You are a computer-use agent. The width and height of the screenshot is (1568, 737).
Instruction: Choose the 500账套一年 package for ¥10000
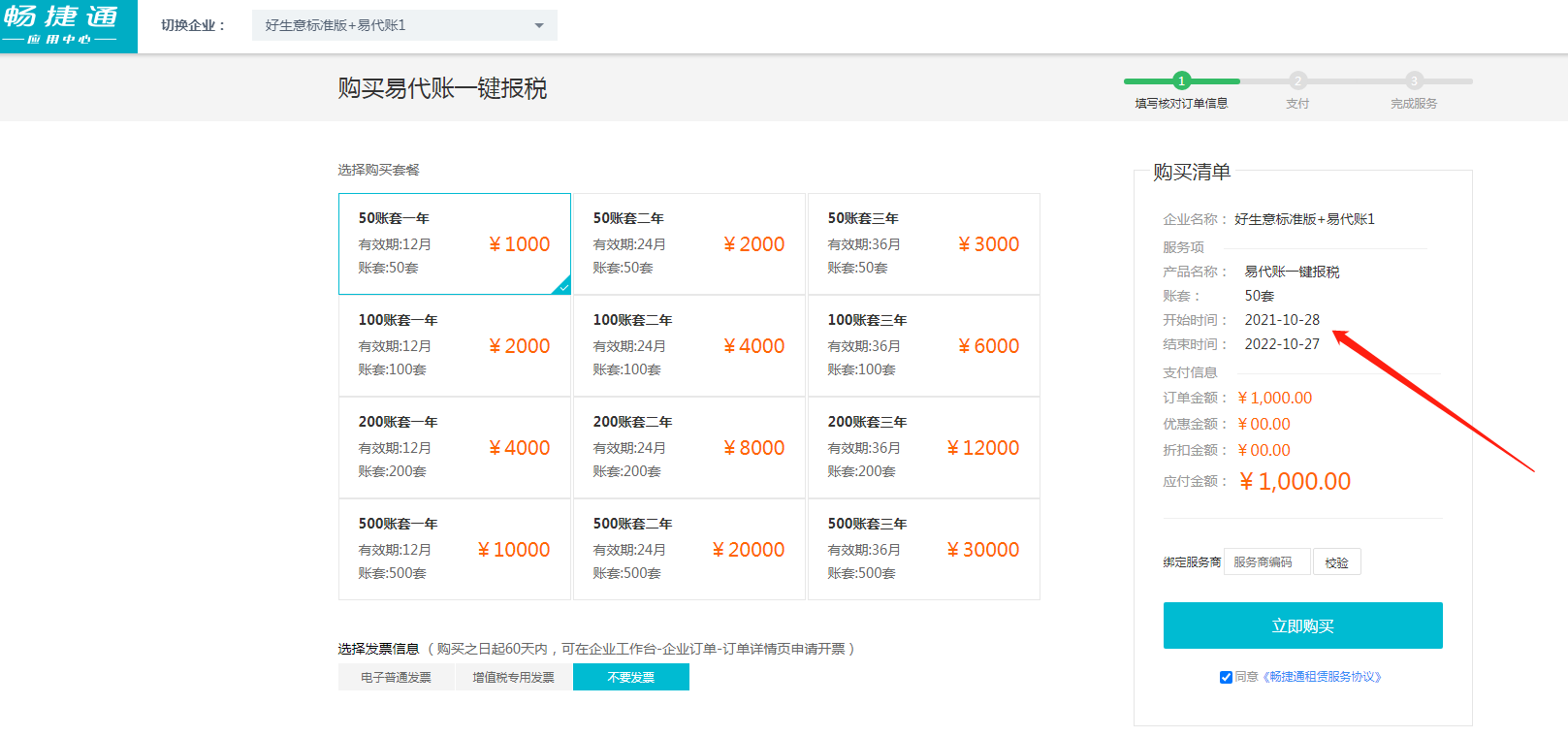click(x=454, y=549)
